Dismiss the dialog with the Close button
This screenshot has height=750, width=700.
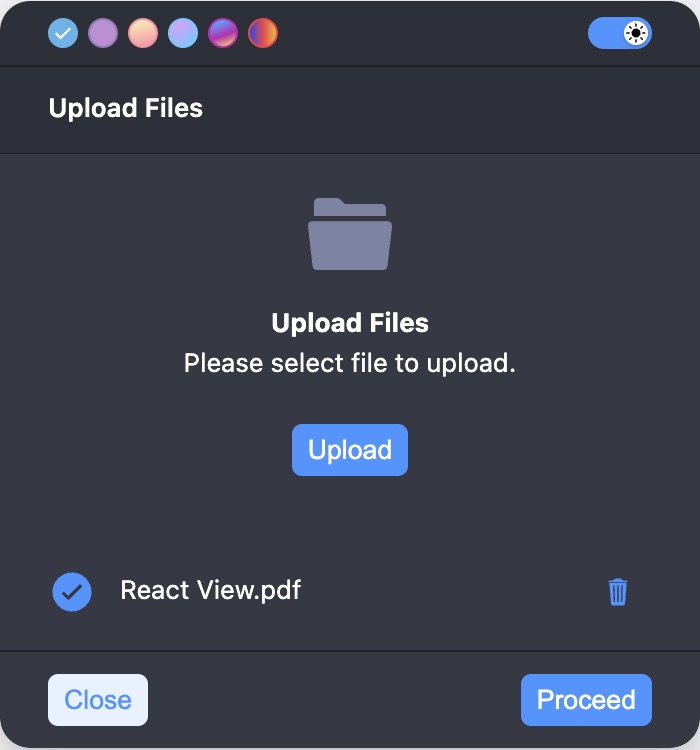(x=98, y=700)
